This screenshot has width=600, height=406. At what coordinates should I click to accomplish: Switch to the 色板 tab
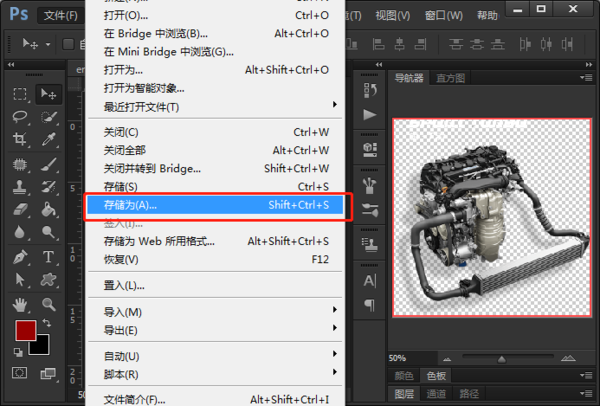436,376
